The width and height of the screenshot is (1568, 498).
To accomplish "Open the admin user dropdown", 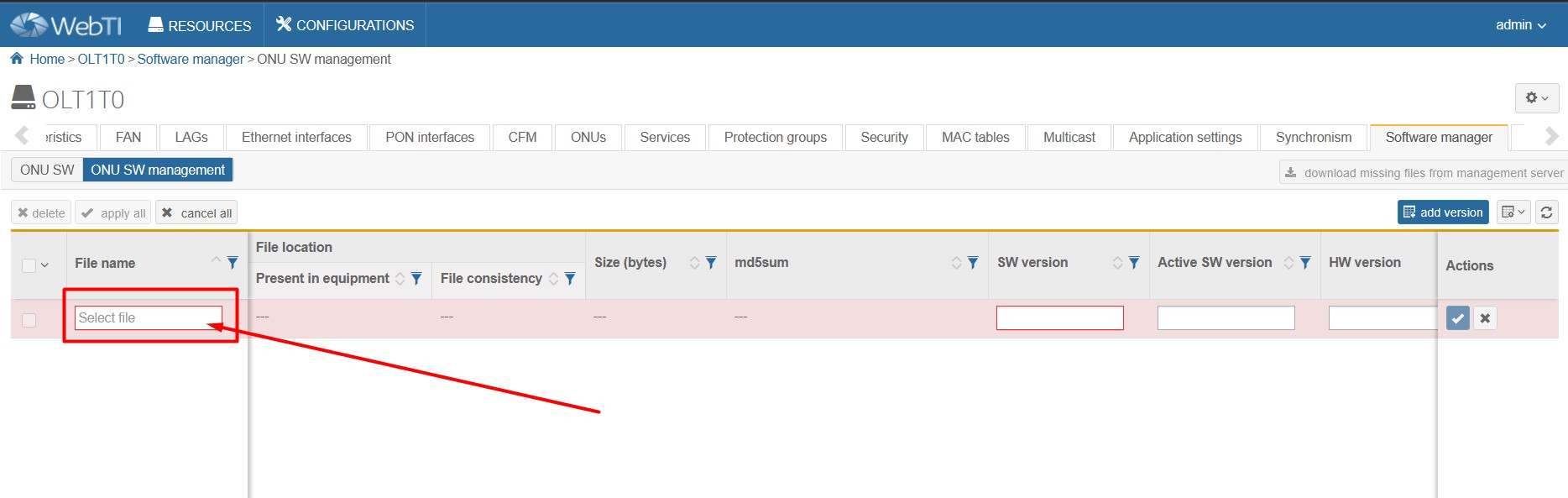I will pyautogui.click(x=1520, y=25).
